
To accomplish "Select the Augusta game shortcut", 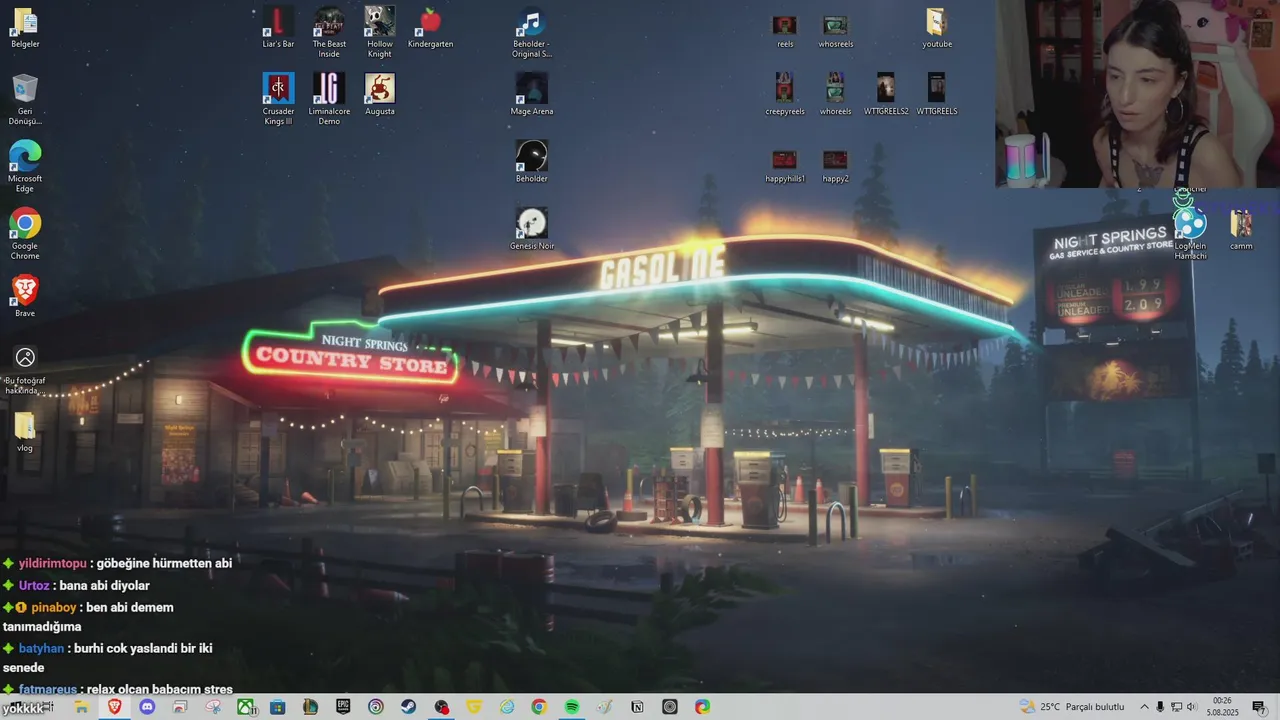I will (x=380, y=94).
